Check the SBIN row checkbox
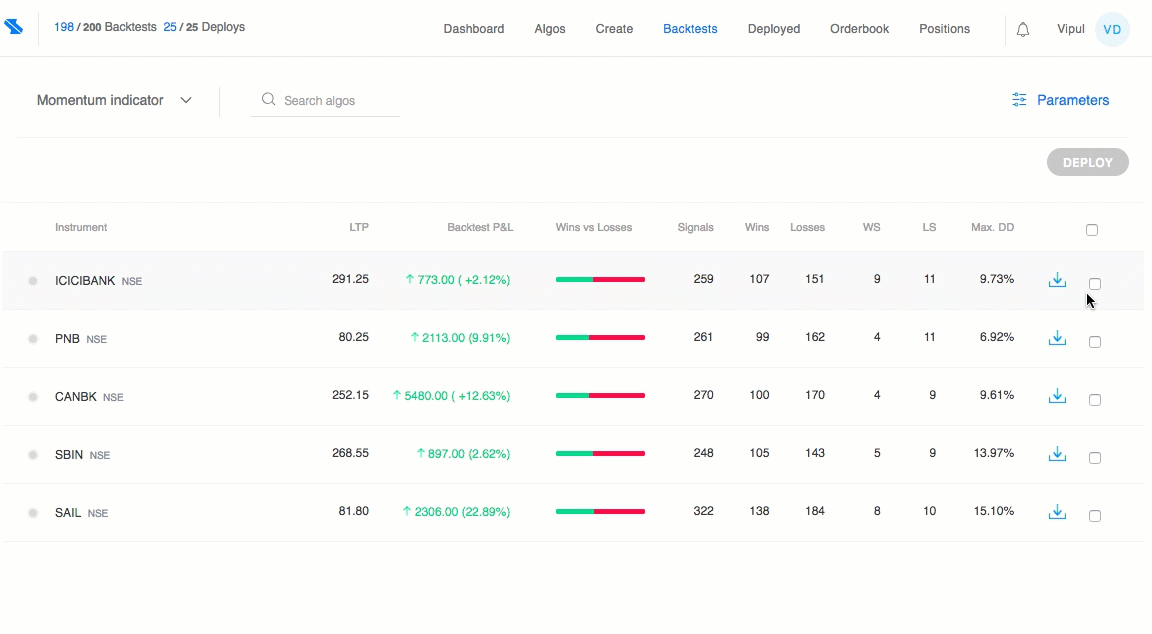This screenshot has width=1152, height=634. (x=1095, y=458)
